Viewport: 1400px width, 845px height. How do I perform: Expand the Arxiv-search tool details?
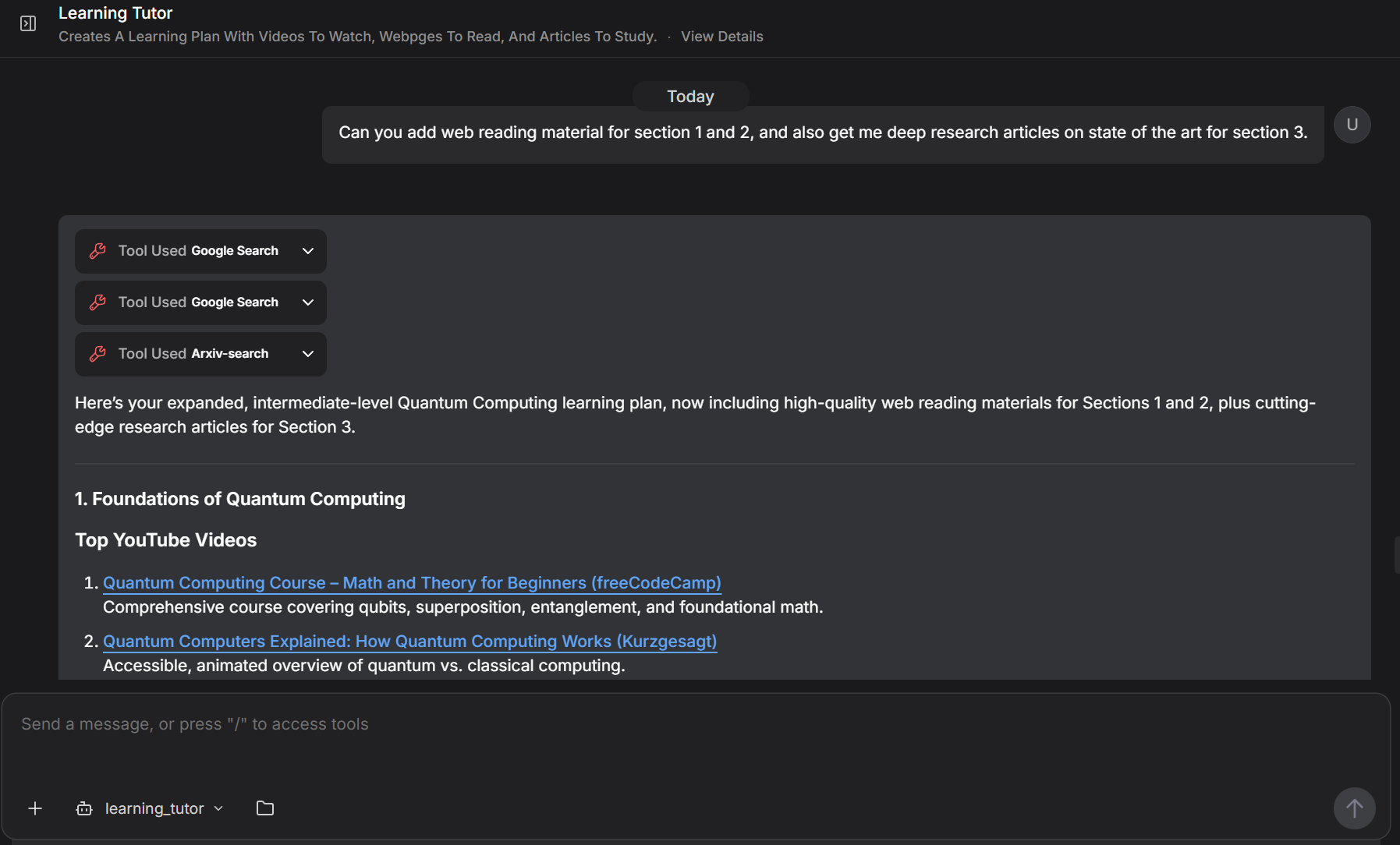click(308, 354)
